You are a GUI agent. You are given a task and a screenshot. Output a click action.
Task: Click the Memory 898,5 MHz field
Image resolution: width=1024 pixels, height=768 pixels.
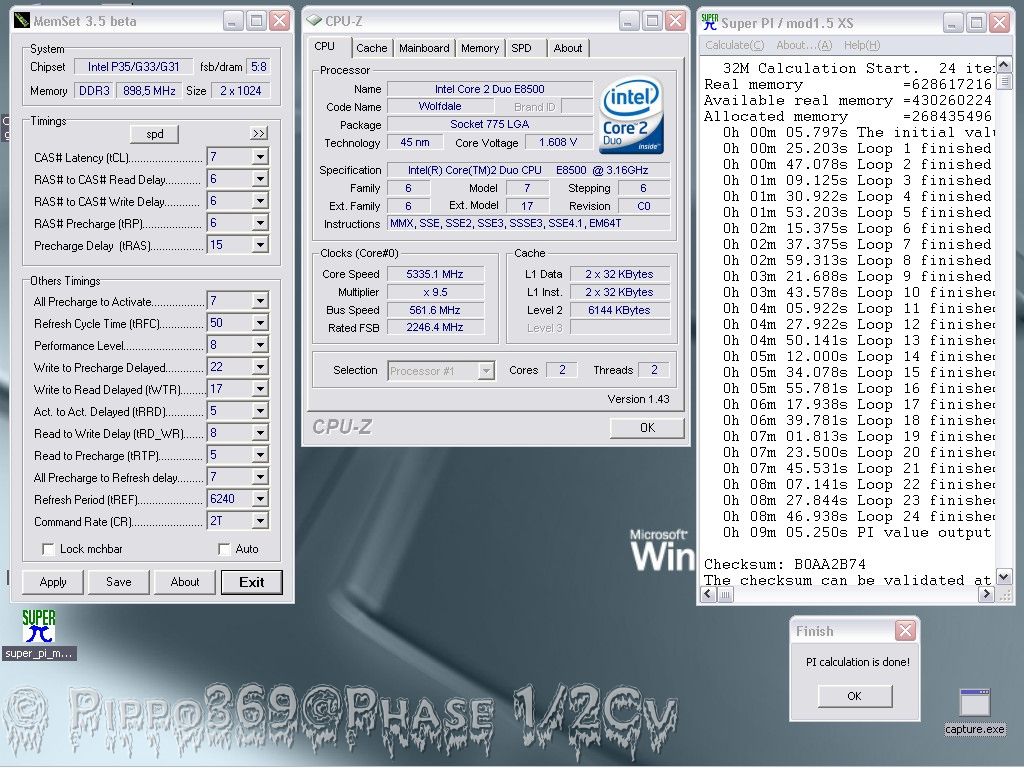150,91
